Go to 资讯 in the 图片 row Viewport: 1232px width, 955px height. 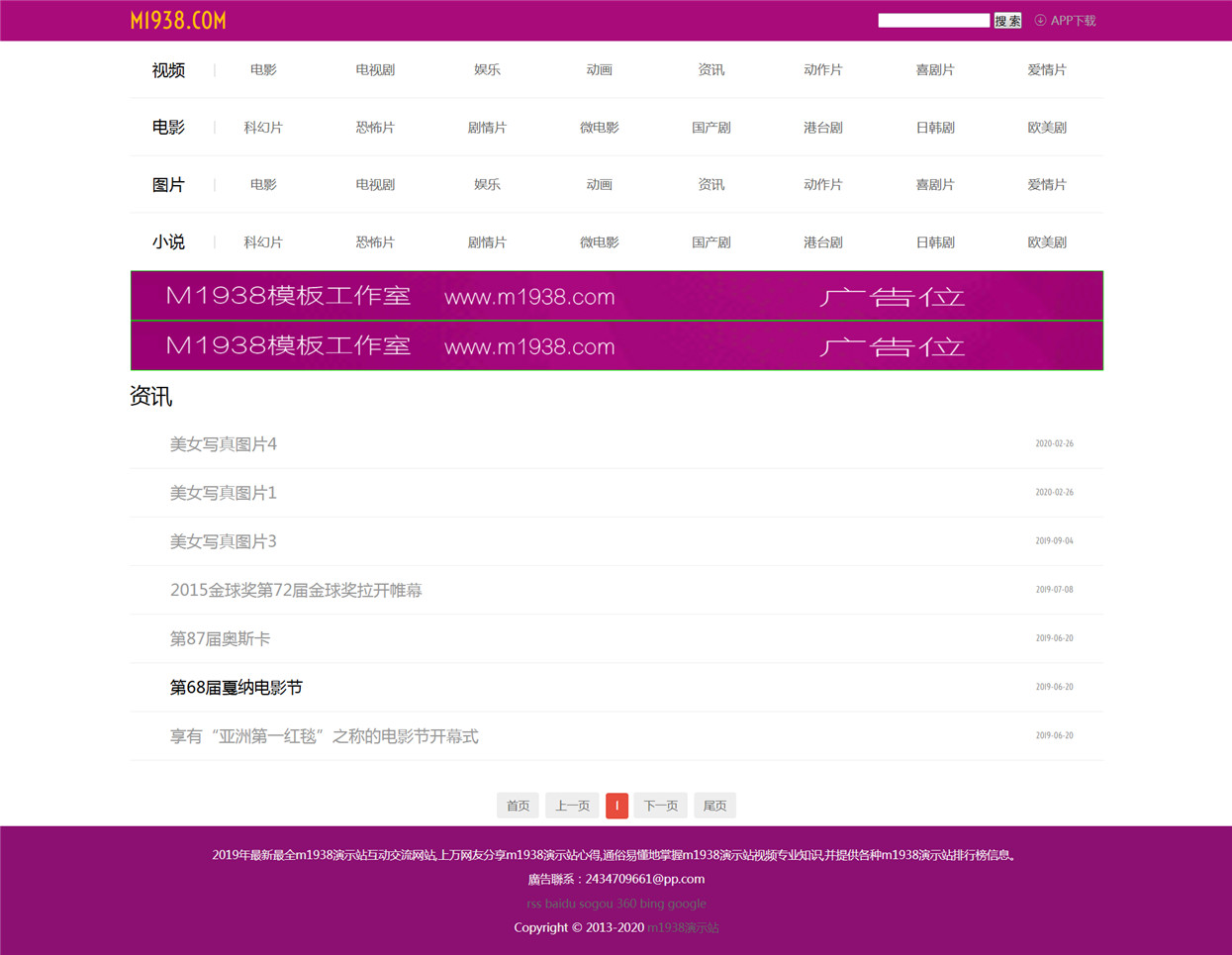(x=711, y=185)
